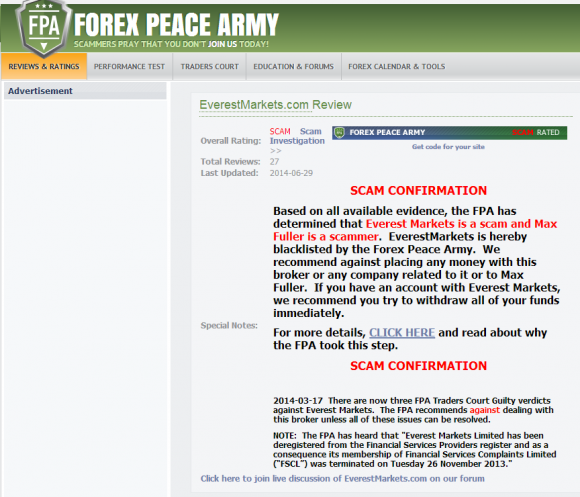Click the FPA shield logo
The height and width of the screenshot is (497, 580).
click(44, 28)
